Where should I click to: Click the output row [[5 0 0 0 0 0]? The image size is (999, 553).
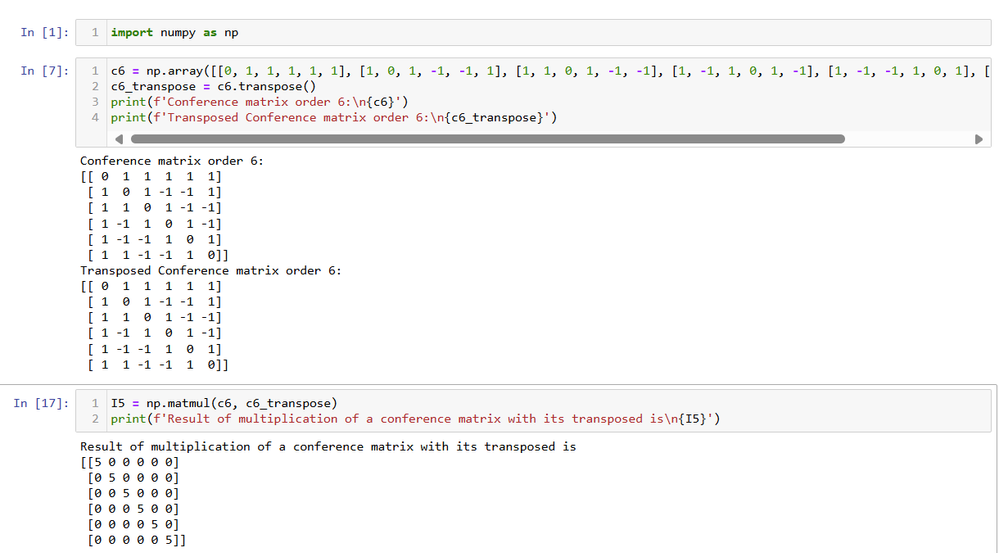pyautogui.click(x=129, y=462)
